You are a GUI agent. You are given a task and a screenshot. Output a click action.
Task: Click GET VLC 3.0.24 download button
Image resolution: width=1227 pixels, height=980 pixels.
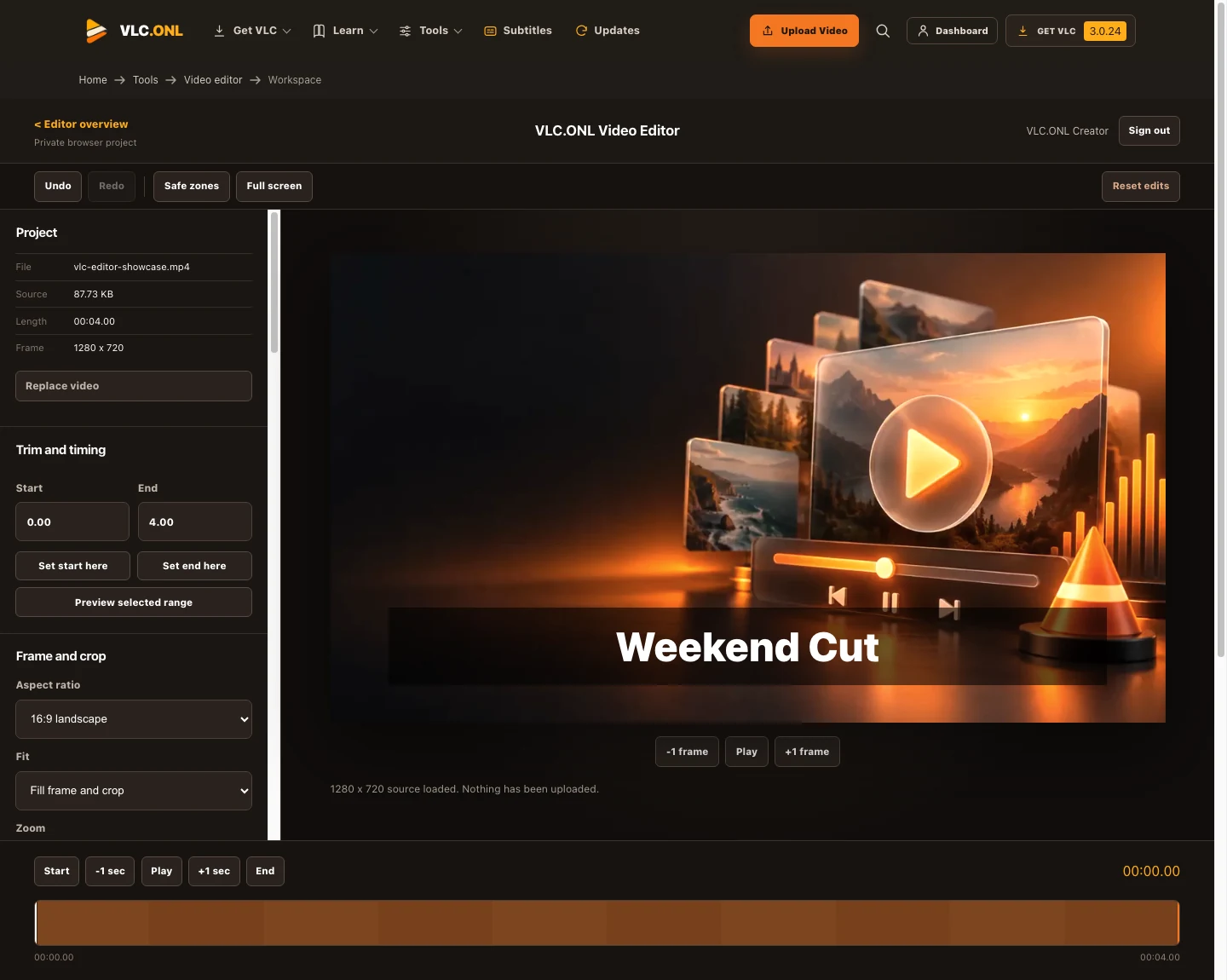[x=1070, y=31]
